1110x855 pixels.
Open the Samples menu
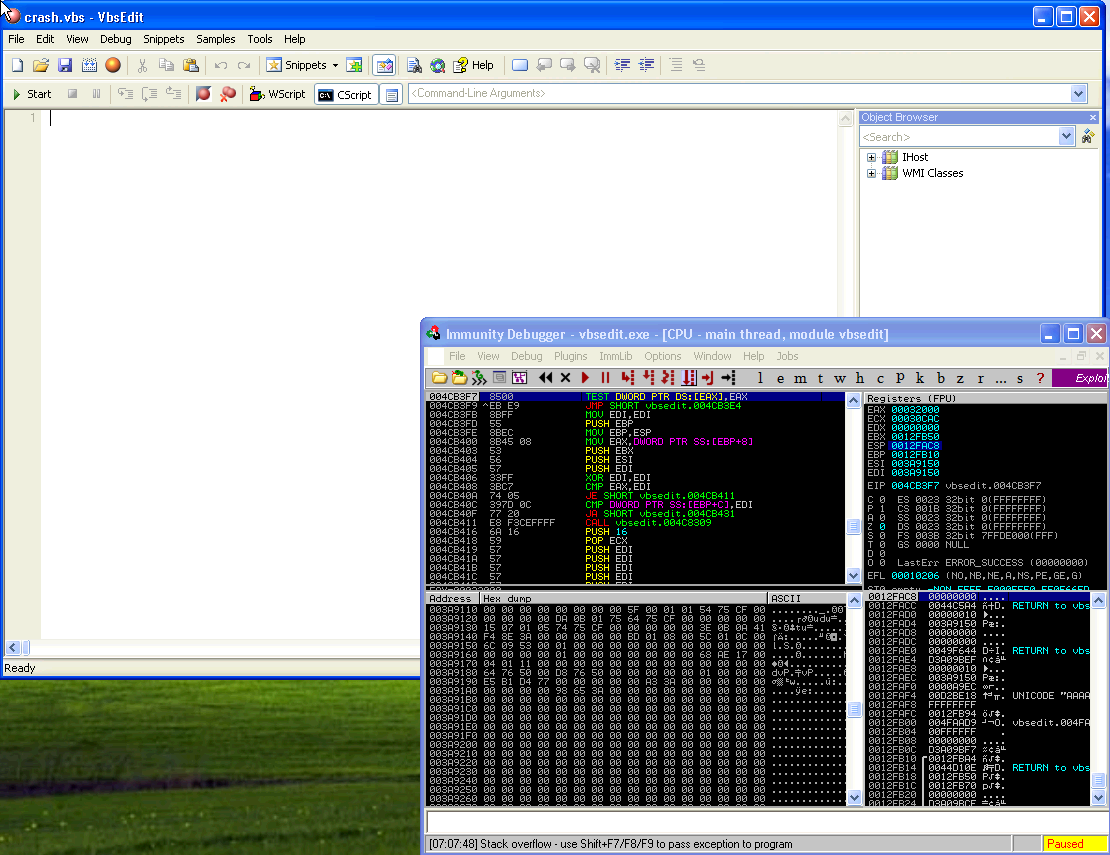[216, 39]
